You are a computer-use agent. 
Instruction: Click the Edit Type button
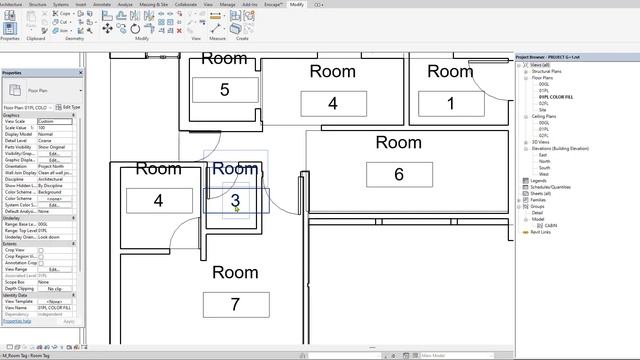pos(68,107)
